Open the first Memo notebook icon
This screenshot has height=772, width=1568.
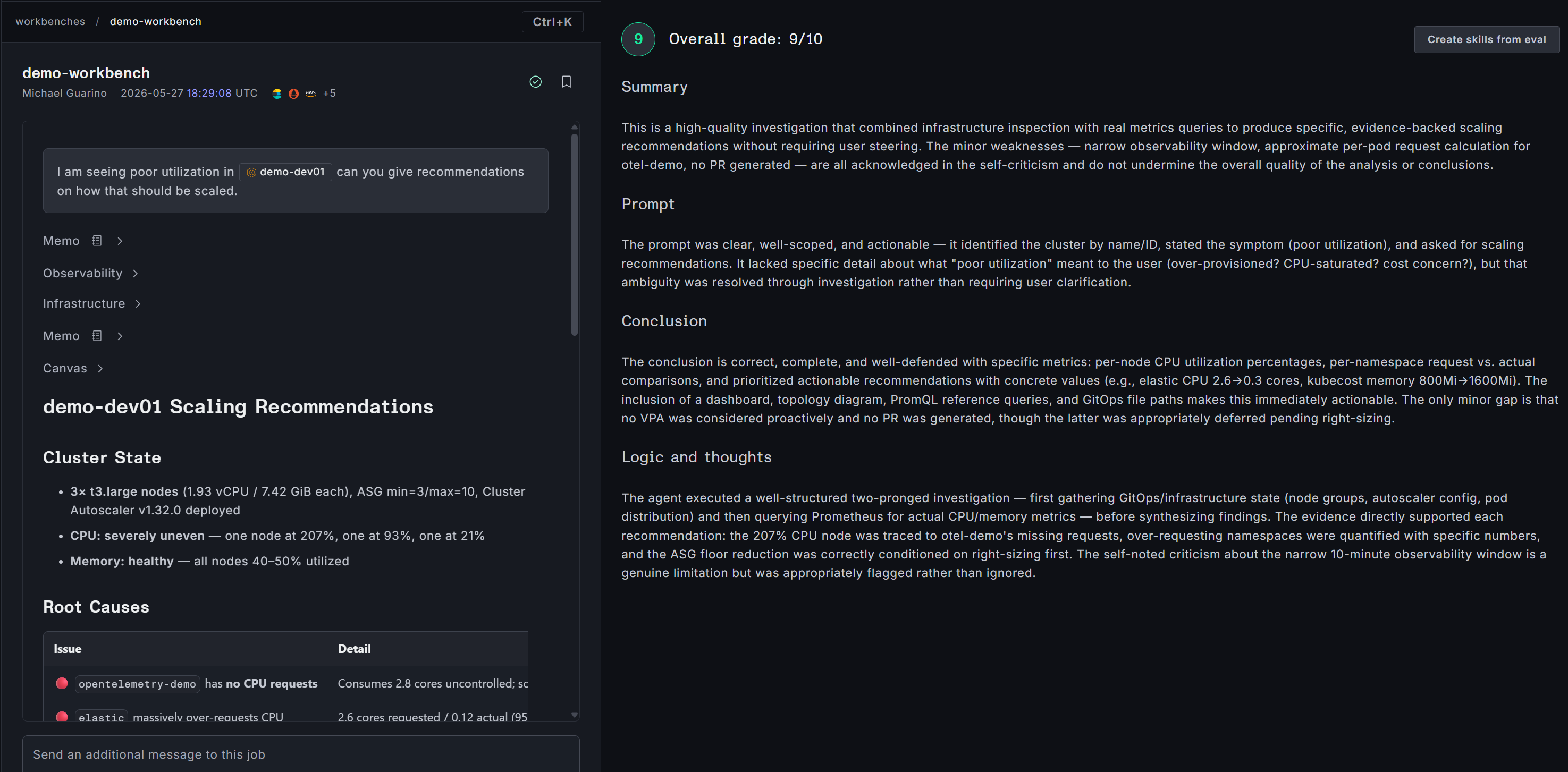click(x=97, y=241)
